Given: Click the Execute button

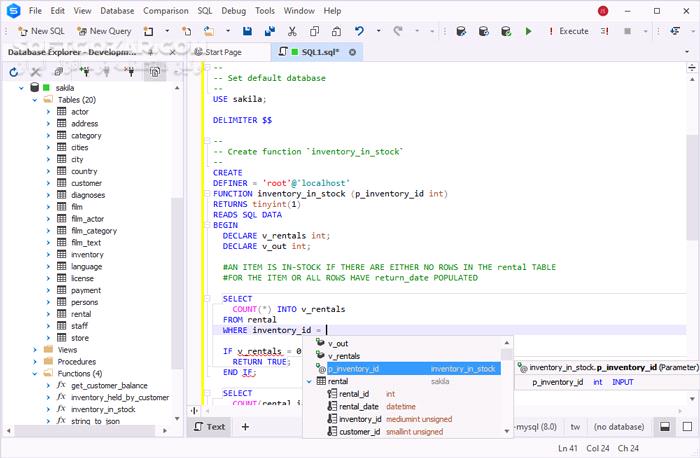Looking at the screenshot, I should pyautogui.click(x=568, y=31).
